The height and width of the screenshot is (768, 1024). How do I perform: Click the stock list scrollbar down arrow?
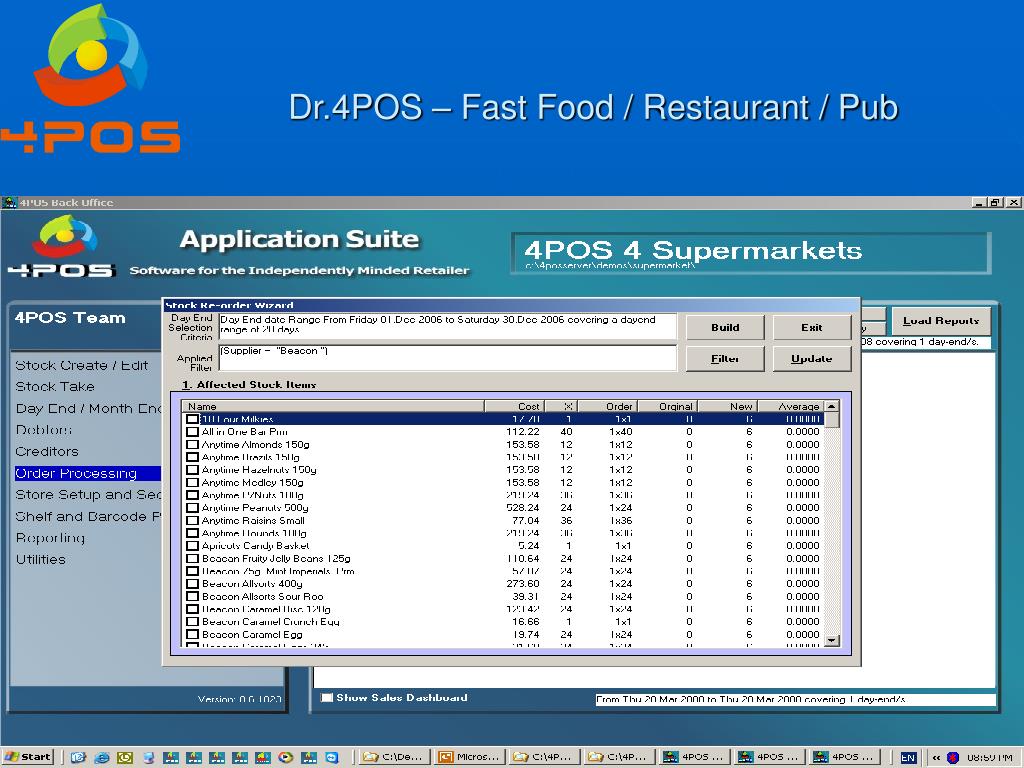[831, 641]
